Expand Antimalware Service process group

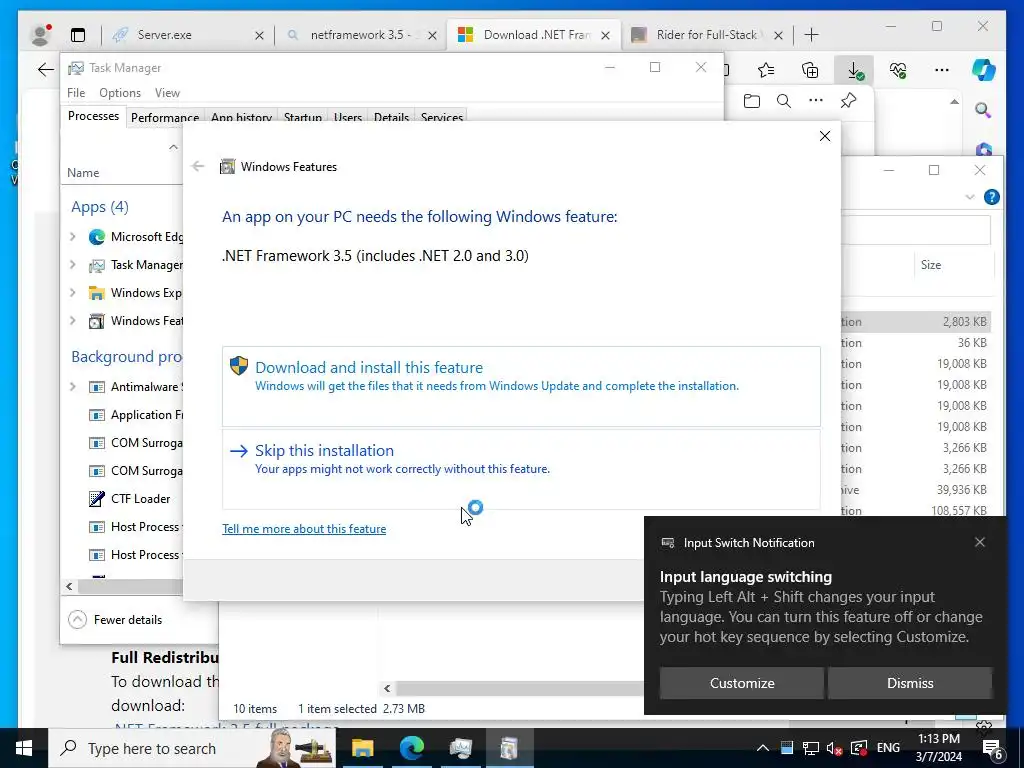pos(73,387)
